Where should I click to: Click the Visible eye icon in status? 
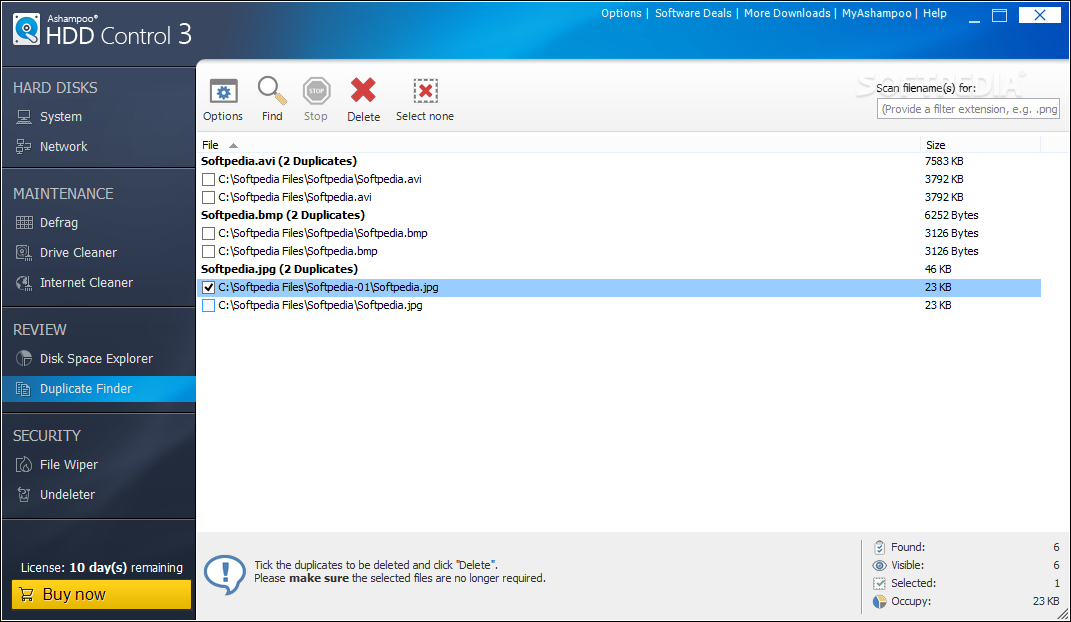pyautogui.click(x=880, y=565)
